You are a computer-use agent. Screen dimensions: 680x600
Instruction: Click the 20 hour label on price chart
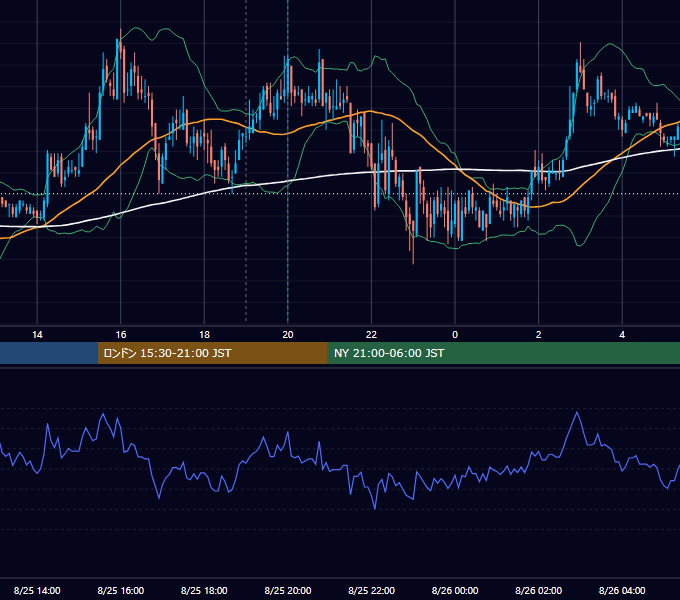[288, 335]
